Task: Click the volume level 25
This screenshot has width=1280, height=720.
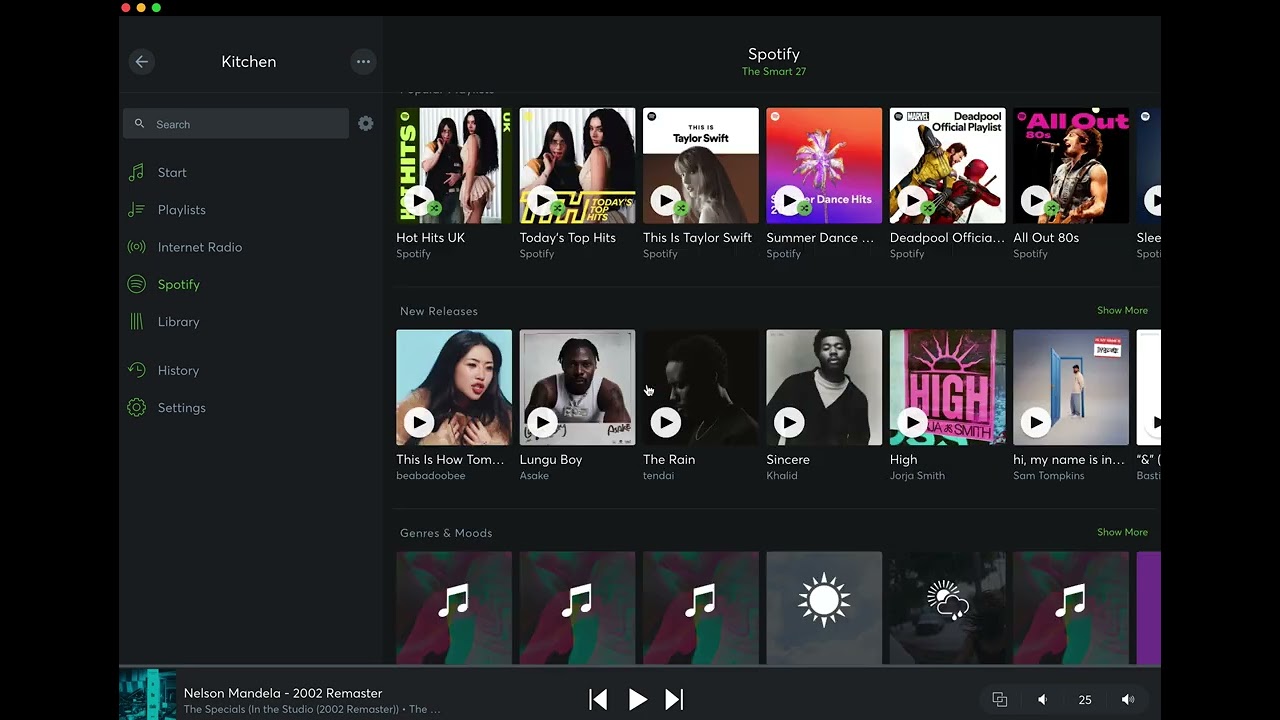Action: click(x=1085, y=700)
